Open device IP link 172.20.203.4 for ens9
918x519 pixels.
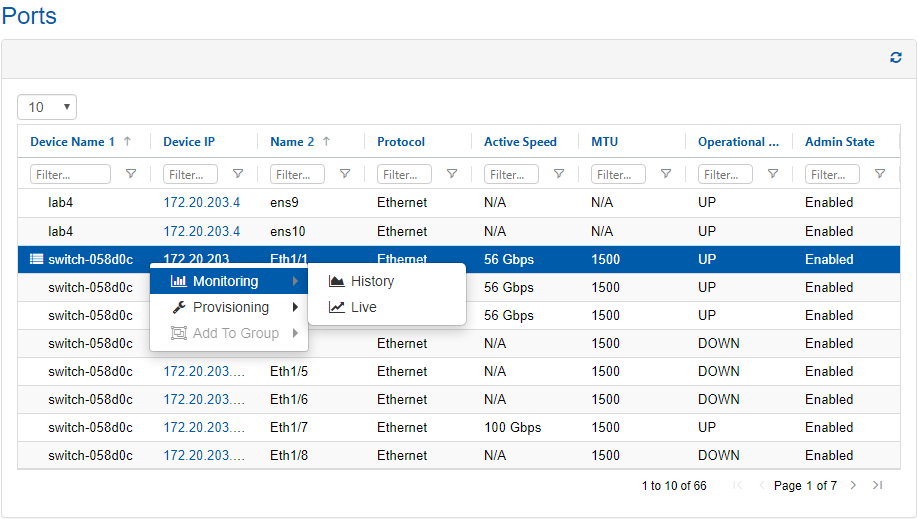202,203
